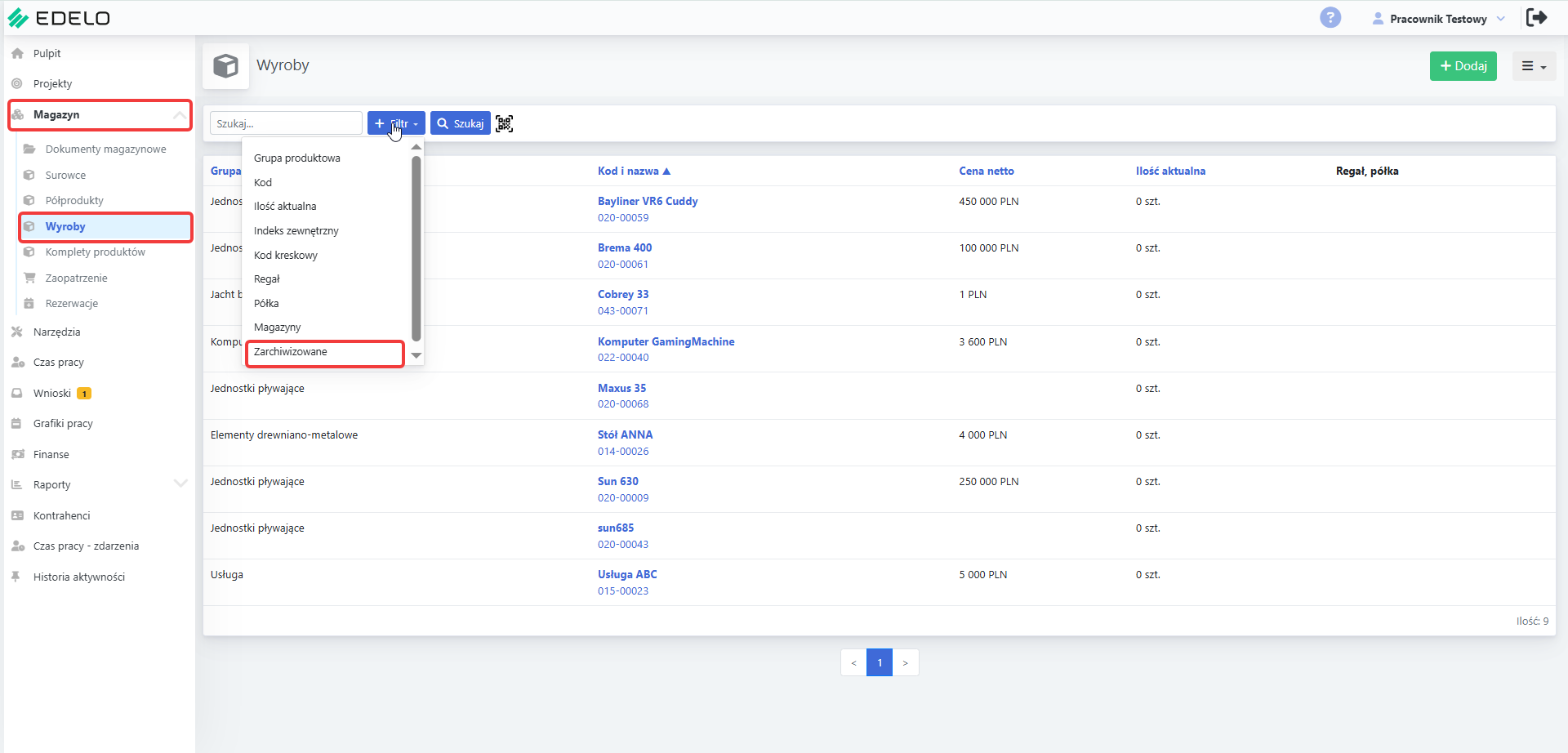Expand the Raporty section chevron
Image resolution: width=1568 pixels, height=753 pixels.
[180, 483]
